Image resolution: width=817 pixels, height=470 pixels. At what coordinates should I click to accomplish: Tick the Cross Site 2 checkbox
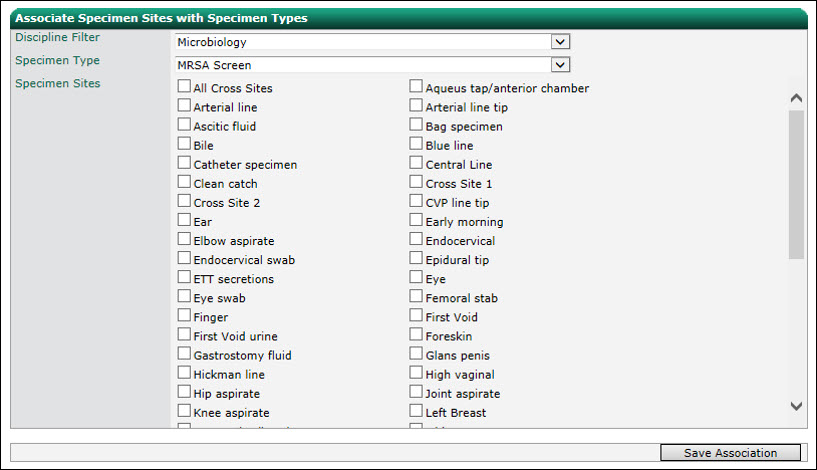tap(184, 201)
